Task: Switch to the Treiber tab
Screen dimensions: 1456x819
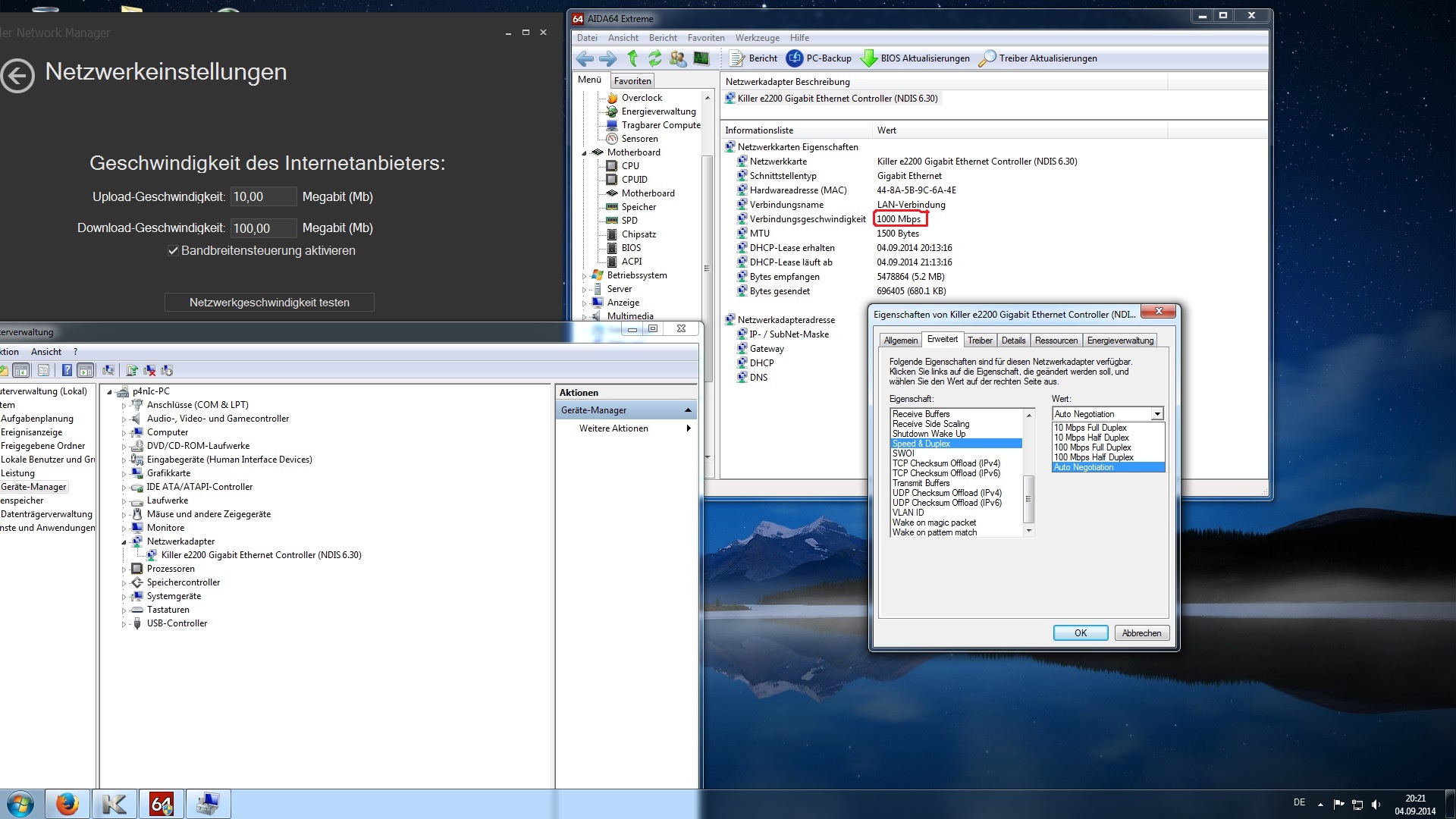Action: point(979,340)
